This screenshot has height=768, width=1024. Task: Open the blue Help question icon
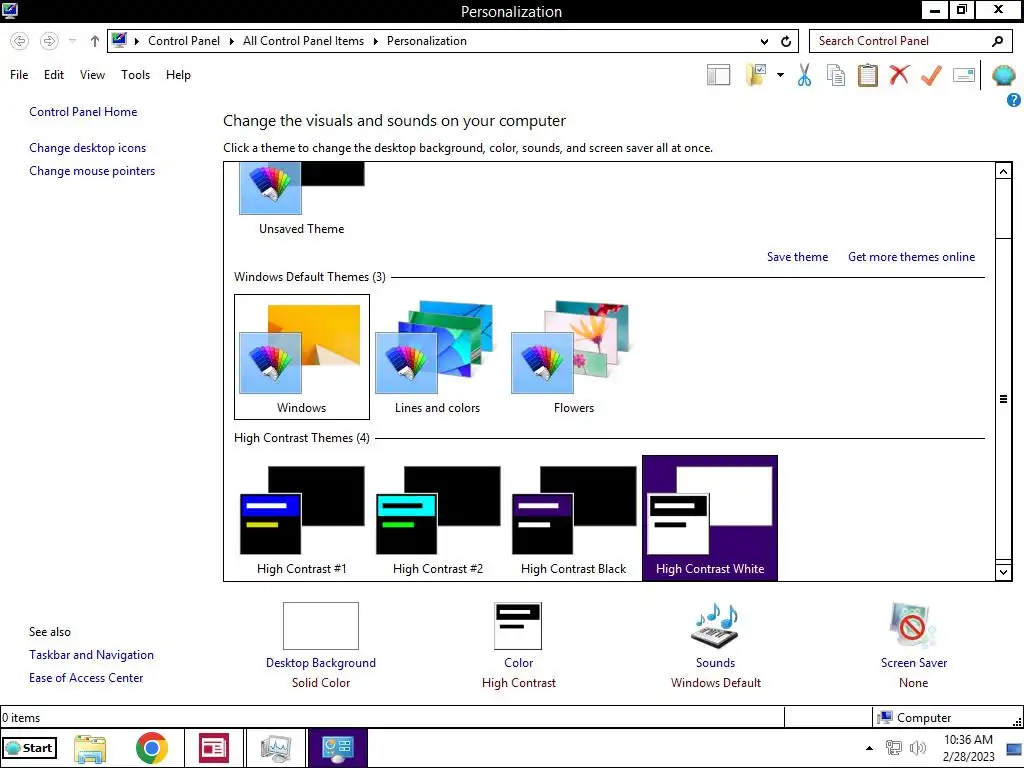coord(1014,100)
